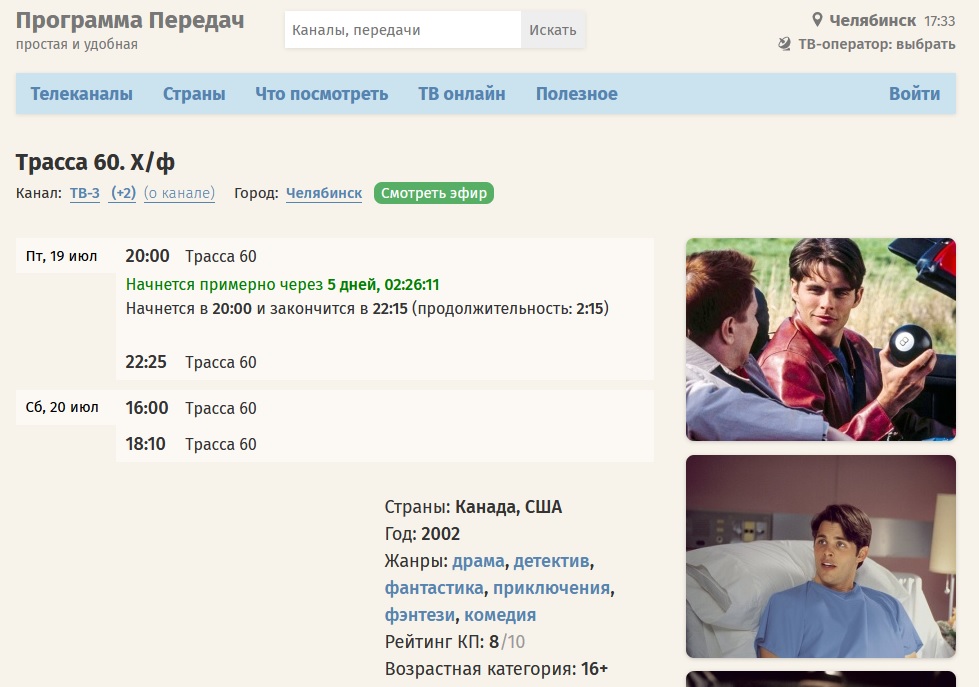Image resolution: width=979 pixels, height=687 pixels.
Task: Click the satellite dish TV-operator icon
Action: point(785,45)
